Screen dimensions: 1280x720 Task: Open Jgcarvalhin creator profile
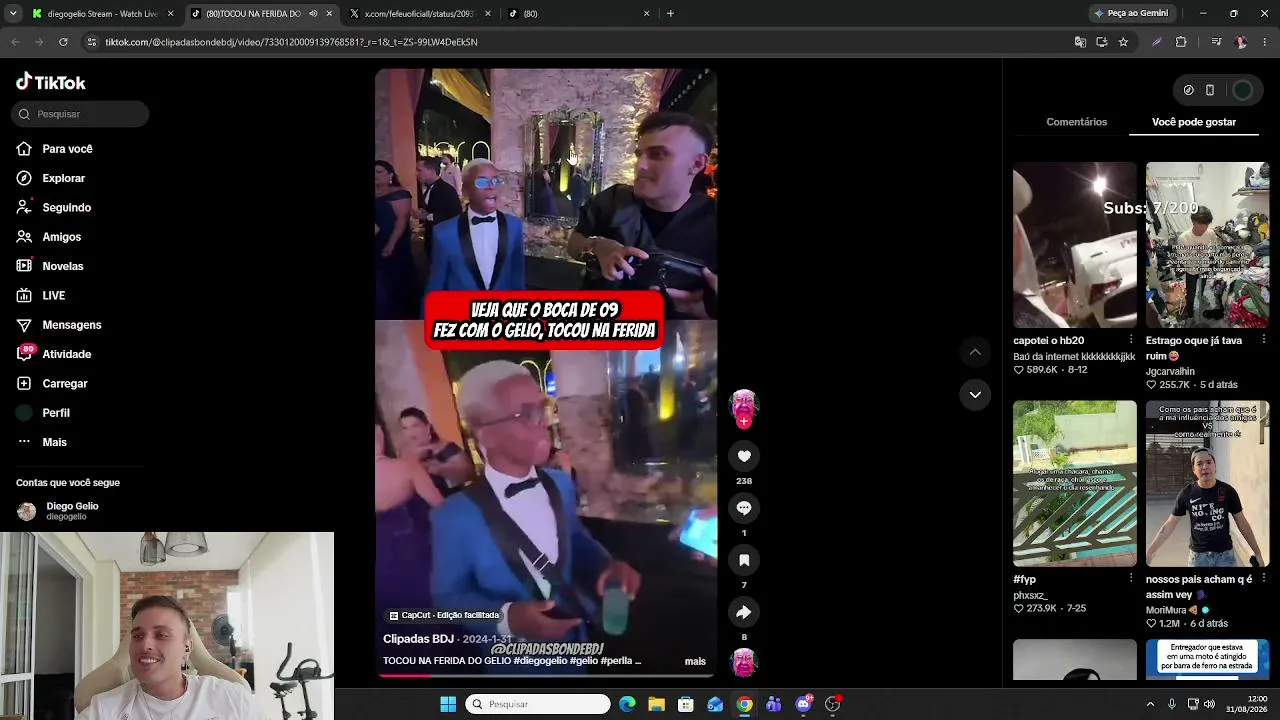coord(1170,372)
